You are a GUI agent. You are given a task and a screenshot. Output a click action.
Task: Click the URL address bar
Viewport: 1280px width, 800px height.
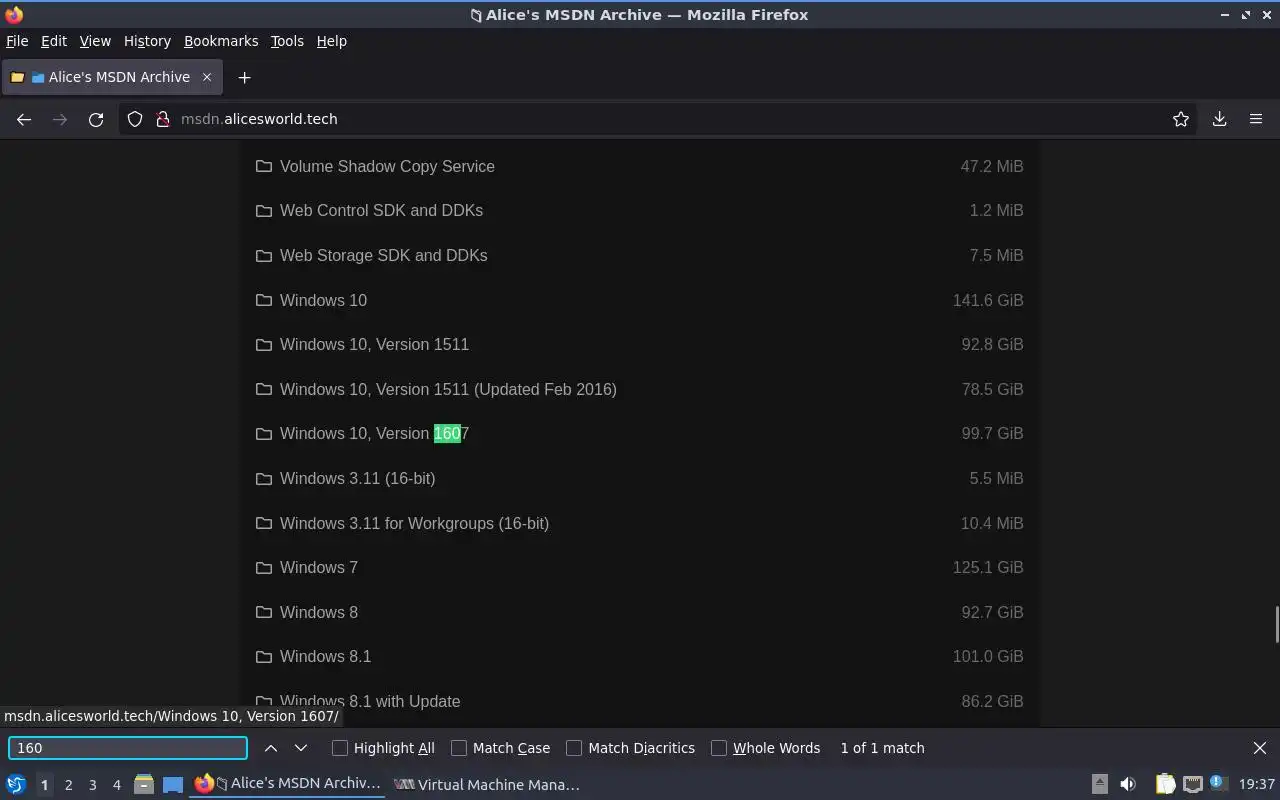click(660, 119)
